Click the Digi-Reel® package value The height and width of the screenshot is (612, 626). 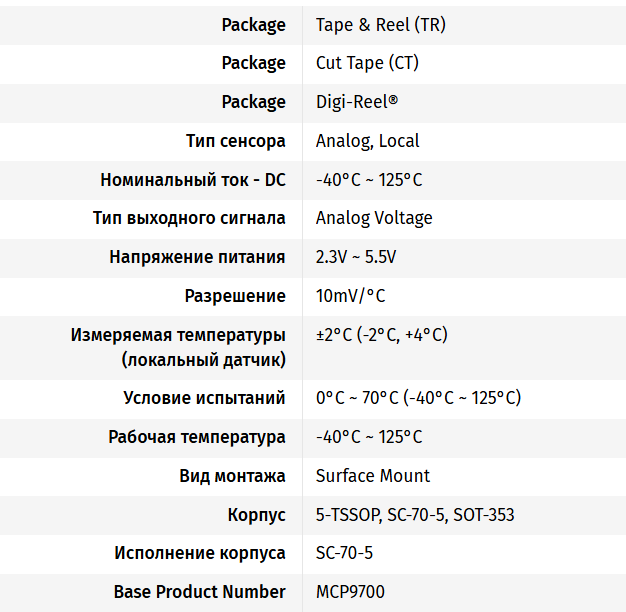click(357, 102)
